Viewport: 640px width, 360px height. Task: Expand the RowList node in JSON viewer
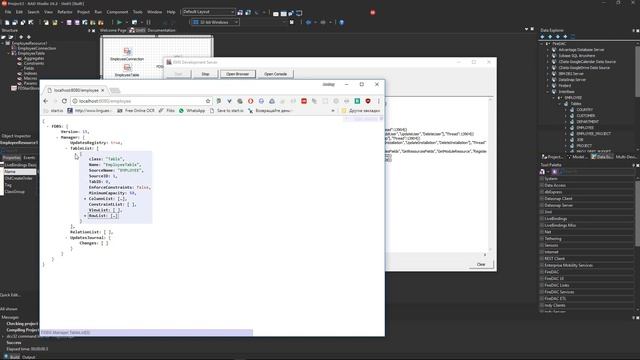tap(85, 216)
